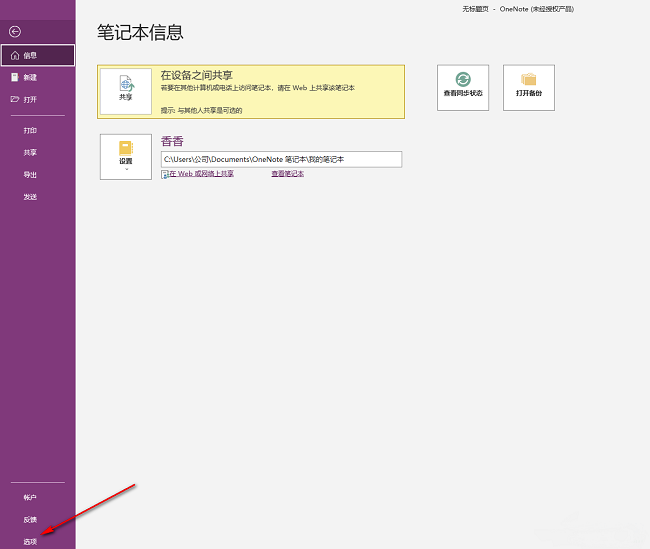The image size is (650, 549).
Task: Go to 发送 (Send) in the sidebar
Action: (x=30, y=196)
